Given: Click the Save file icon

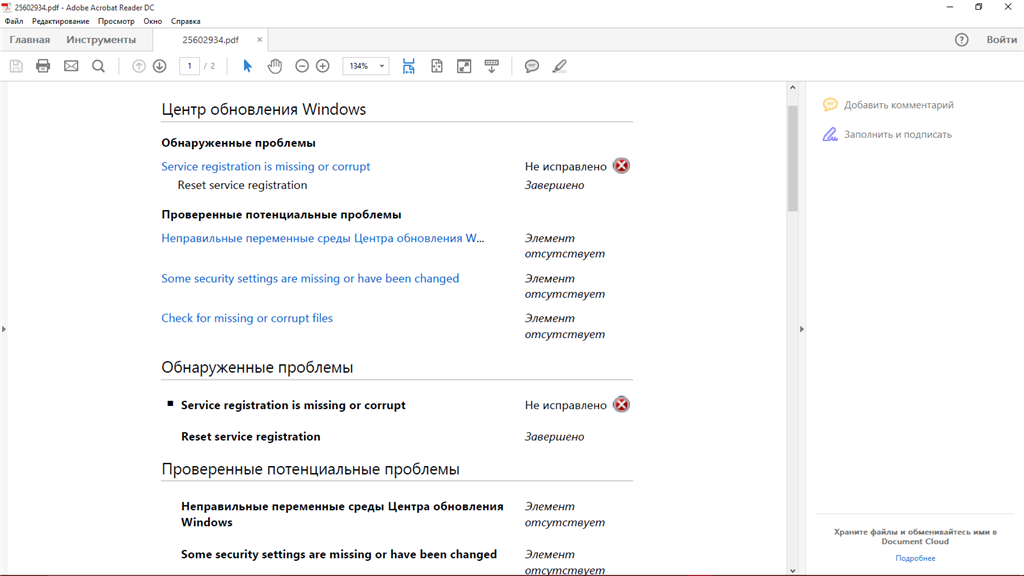Looking at the screenshot, I should coord(16,66).
